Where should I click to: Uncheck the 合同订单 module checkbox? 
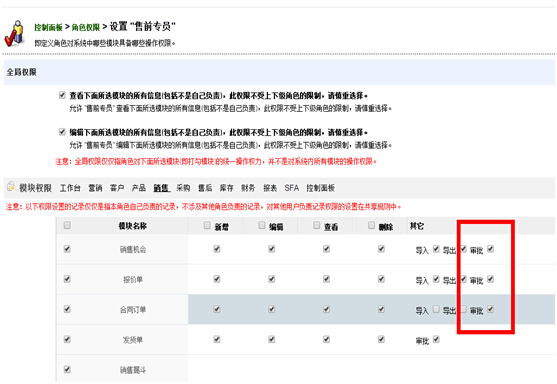coord(67,309)
